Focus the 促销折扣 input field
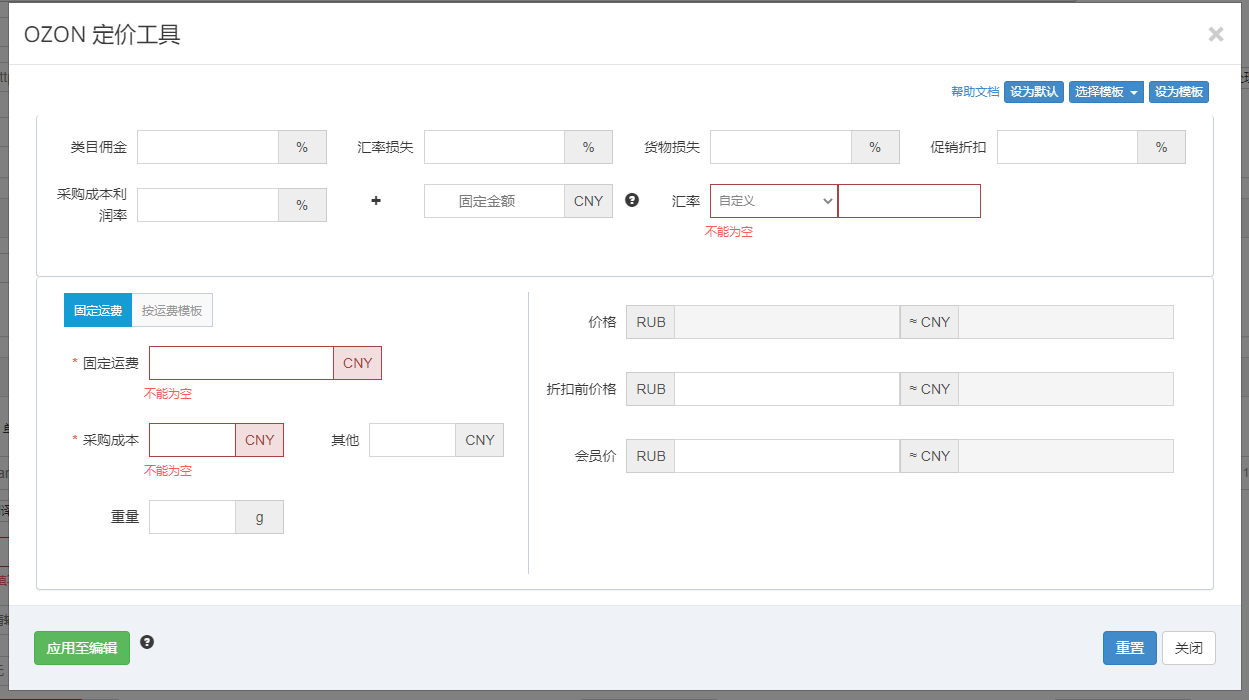1249x700 pixels. 1067,147
